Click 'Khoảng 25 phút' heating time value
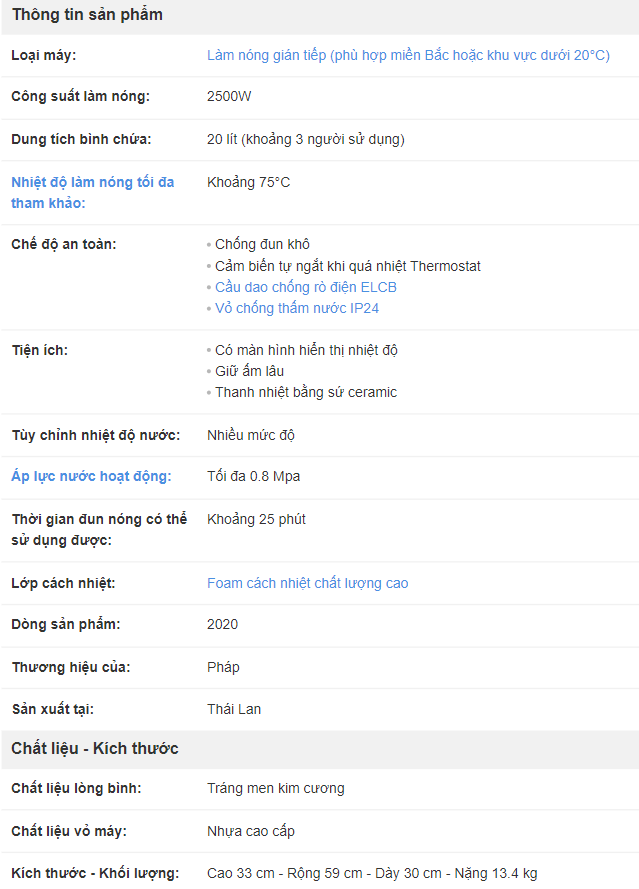The height and width of the screenshot is (889, 639). point(256,519)
